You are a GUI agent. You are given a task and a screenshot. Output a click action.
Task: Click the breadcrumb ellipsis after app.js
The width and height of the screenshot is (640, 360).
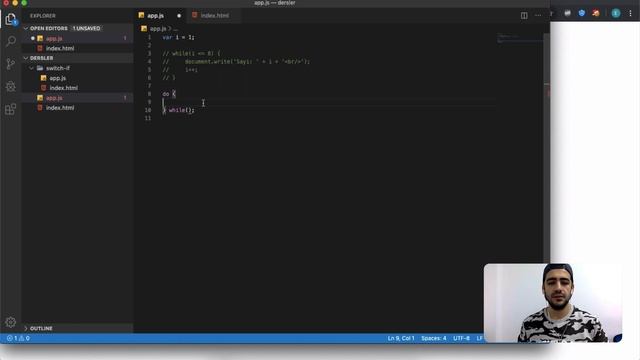pyautogui.click(x=176, y=29)
